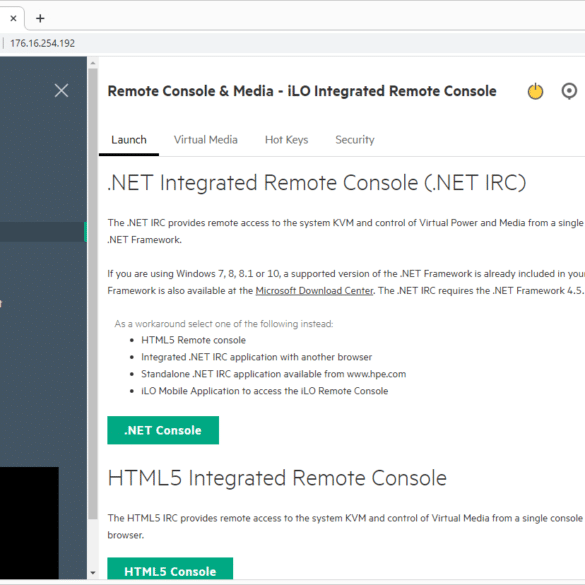Start the HTML5 Console button

(170, 569)
